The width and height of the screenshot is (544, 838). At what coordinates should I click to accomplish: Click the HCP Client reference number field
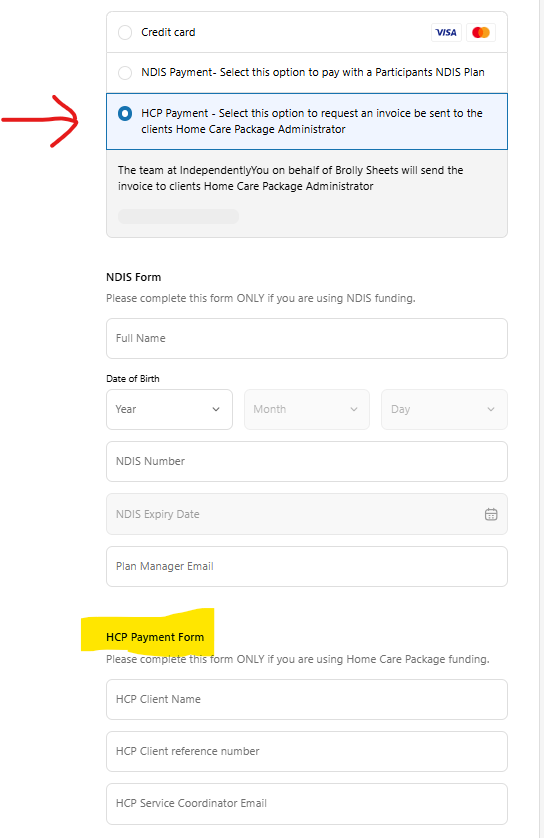[307, 751]
